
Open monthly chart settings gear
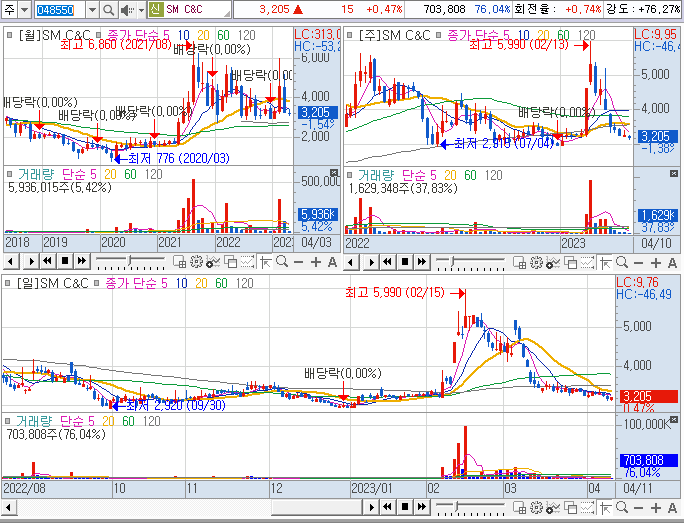tap(196, 262)
